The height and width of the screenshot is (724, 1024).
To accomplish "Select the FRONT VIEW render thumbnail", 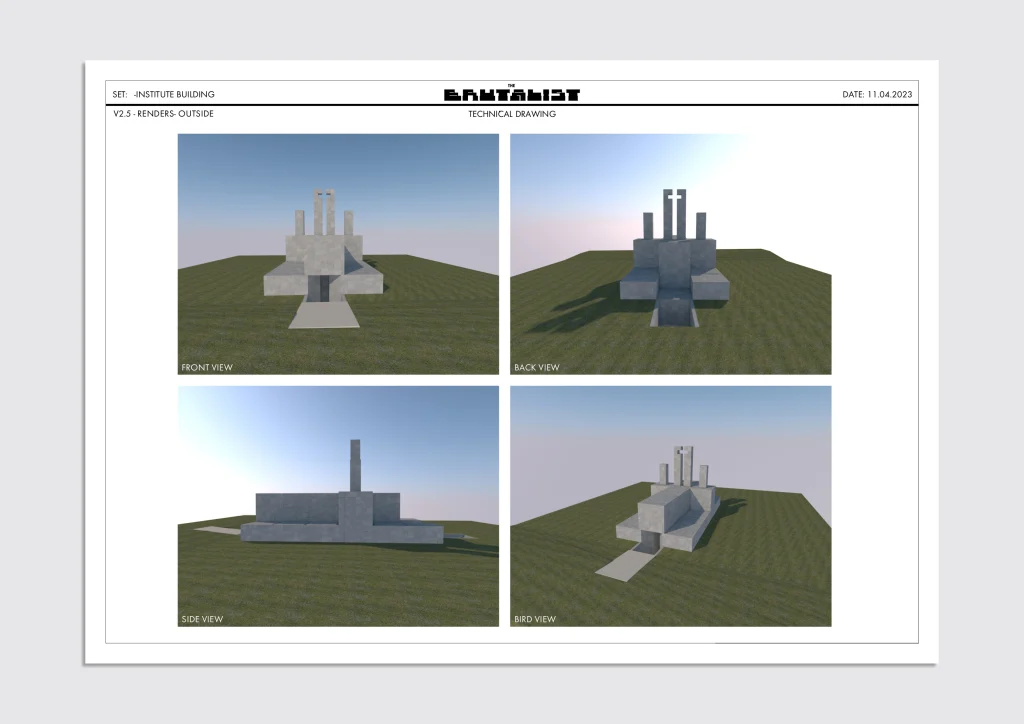I will point(338,255).
